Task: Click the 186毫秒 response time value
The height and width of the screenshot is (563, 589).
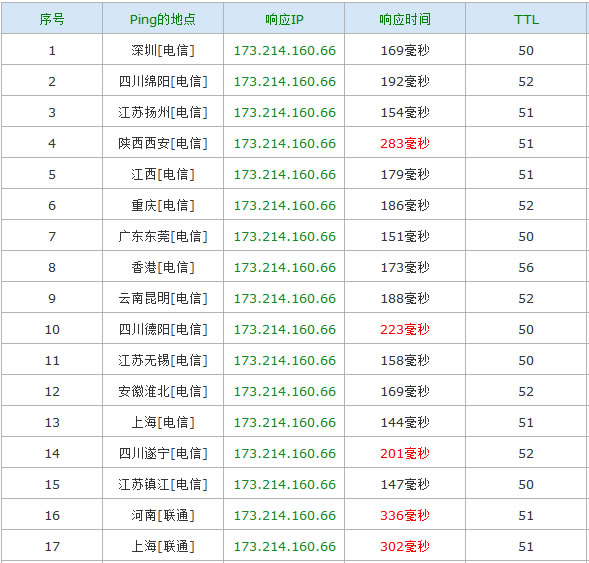Action: (x=405, y=205)
